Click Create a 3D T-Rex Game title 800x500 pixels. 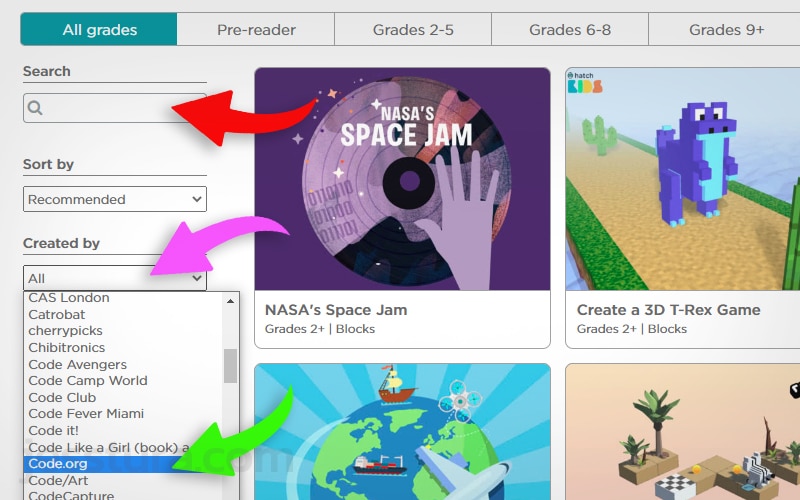coord(668,310)
